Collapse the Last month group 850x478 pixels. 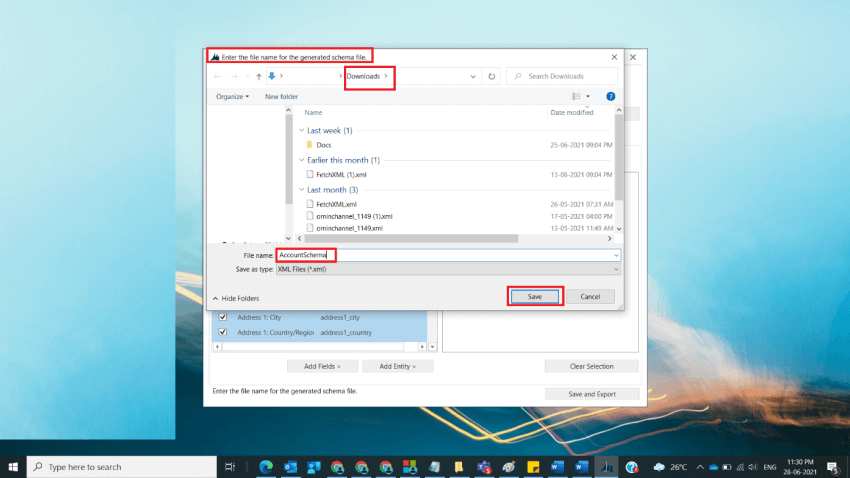pos(302,190)
